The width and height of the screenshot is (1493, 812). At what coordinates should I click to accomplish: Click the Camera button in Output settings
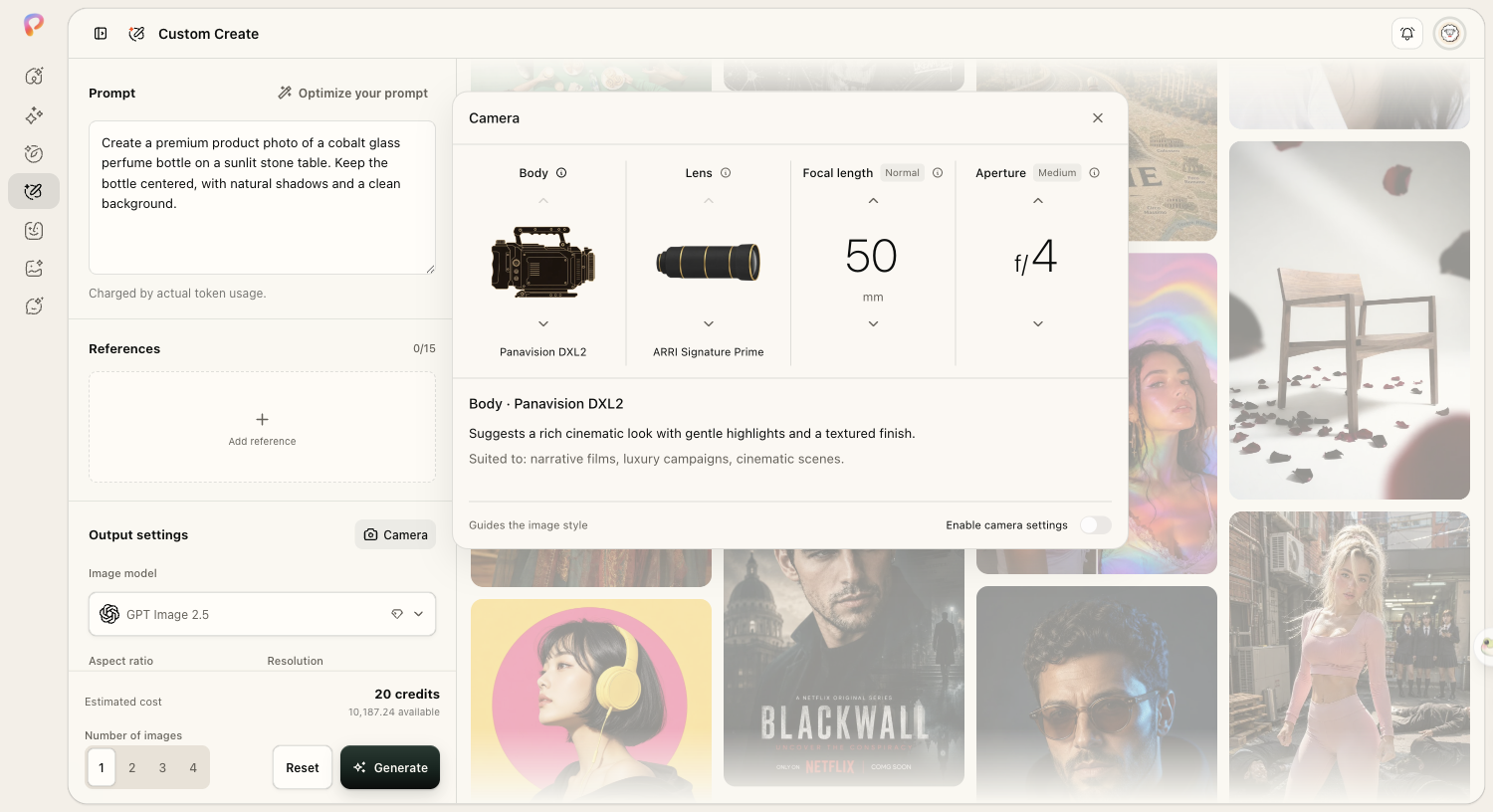tap(395, 535)
